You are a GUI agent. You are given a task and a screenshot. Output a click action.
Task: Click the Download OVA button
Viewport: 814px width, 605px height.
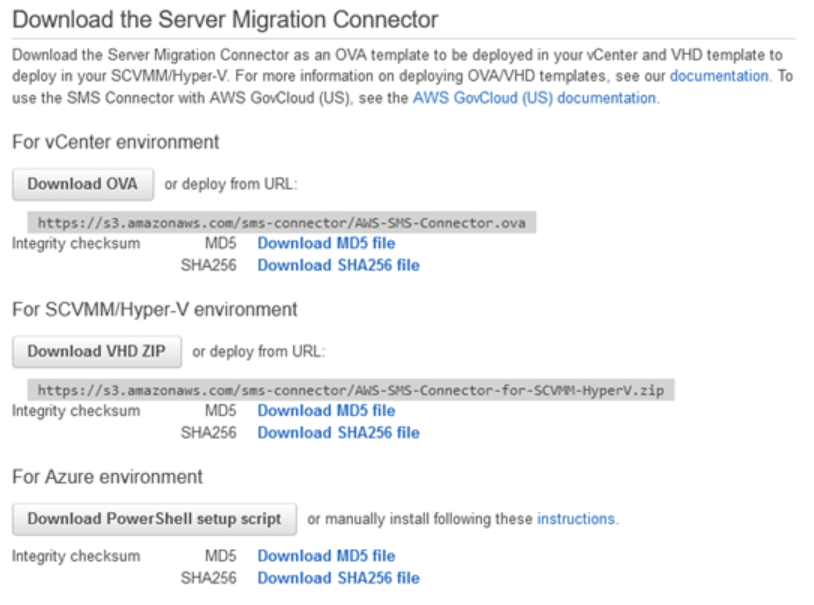click(x=83, y=184)
